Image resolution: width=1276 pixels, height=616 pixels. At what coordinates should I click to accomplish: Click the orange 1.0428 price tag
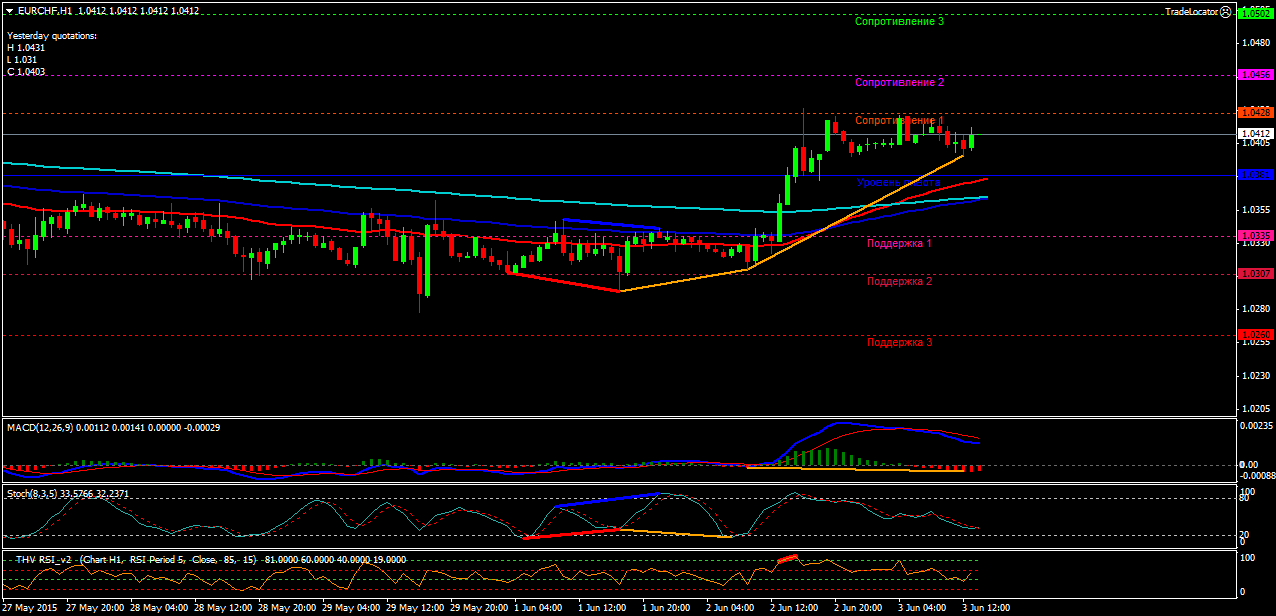pos(1255,113)
